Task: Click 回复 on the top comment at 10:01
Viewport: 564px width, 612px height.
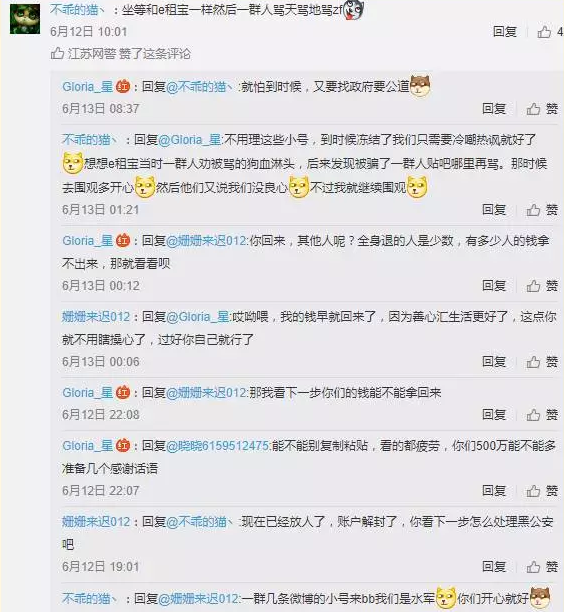Action: [x=505, y=32]
